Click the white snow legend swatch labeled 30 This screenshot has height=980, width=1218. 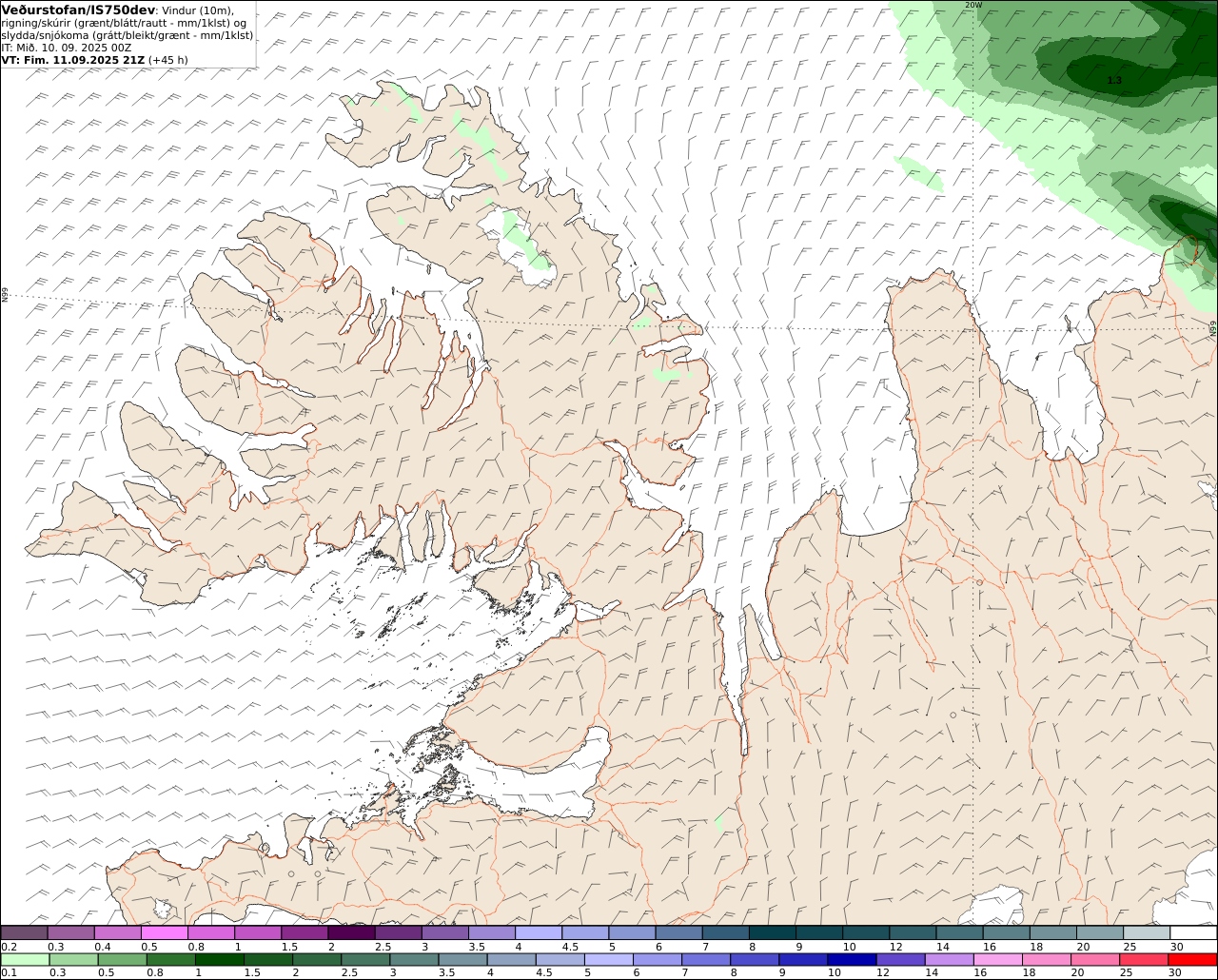(x=1194, y=932)
